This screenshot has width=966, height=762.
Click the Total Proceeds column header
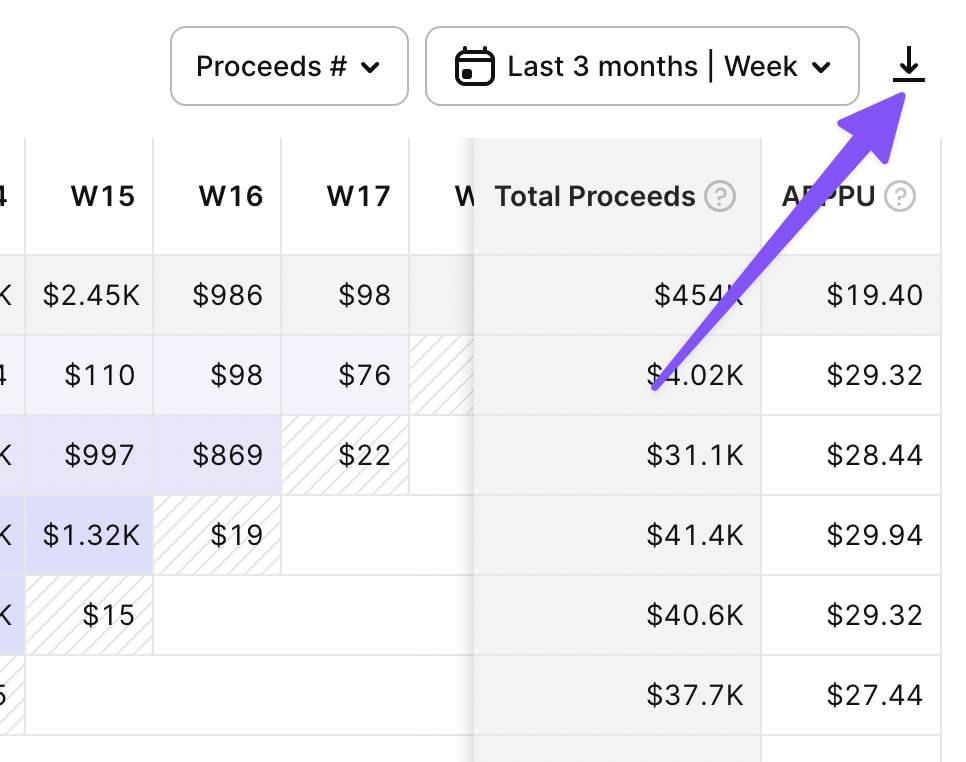point(595,196)
